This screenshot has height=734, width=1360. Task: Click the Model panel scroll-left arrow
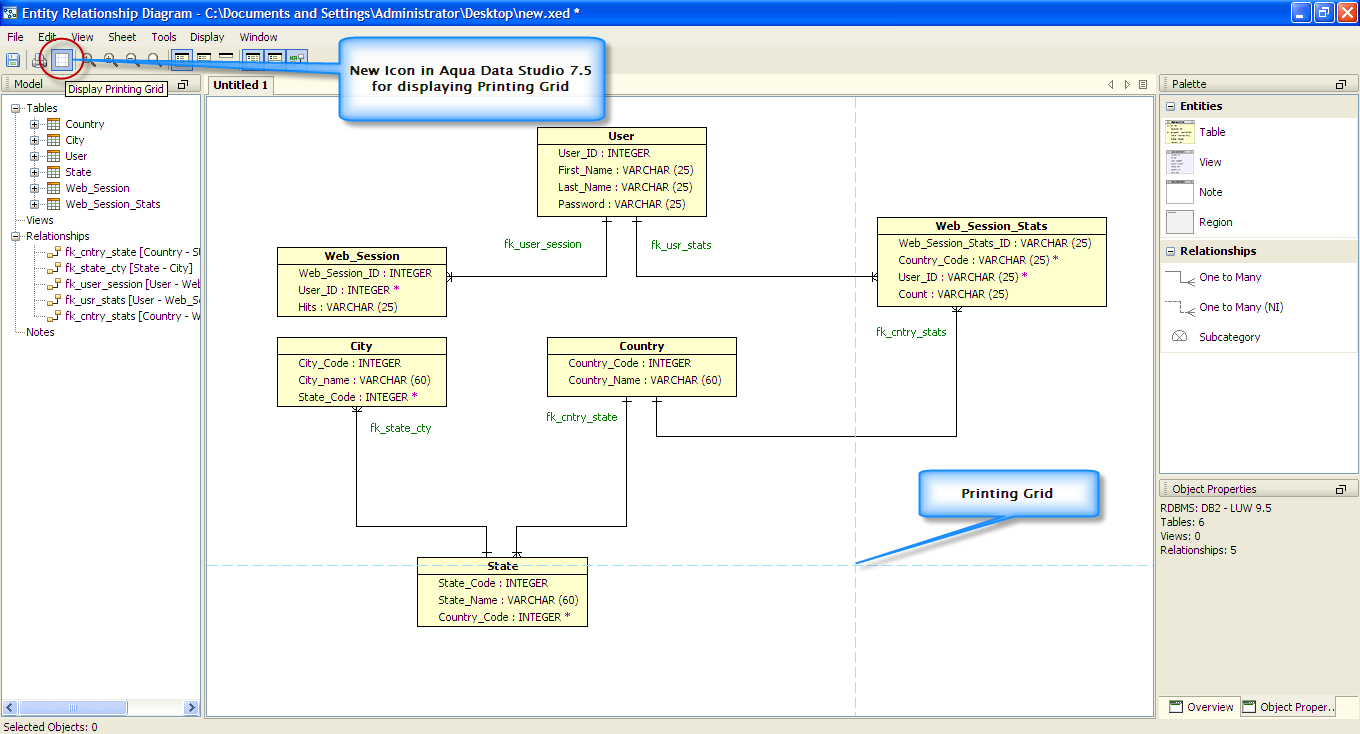pyautogui.click(x=10, y=707)
